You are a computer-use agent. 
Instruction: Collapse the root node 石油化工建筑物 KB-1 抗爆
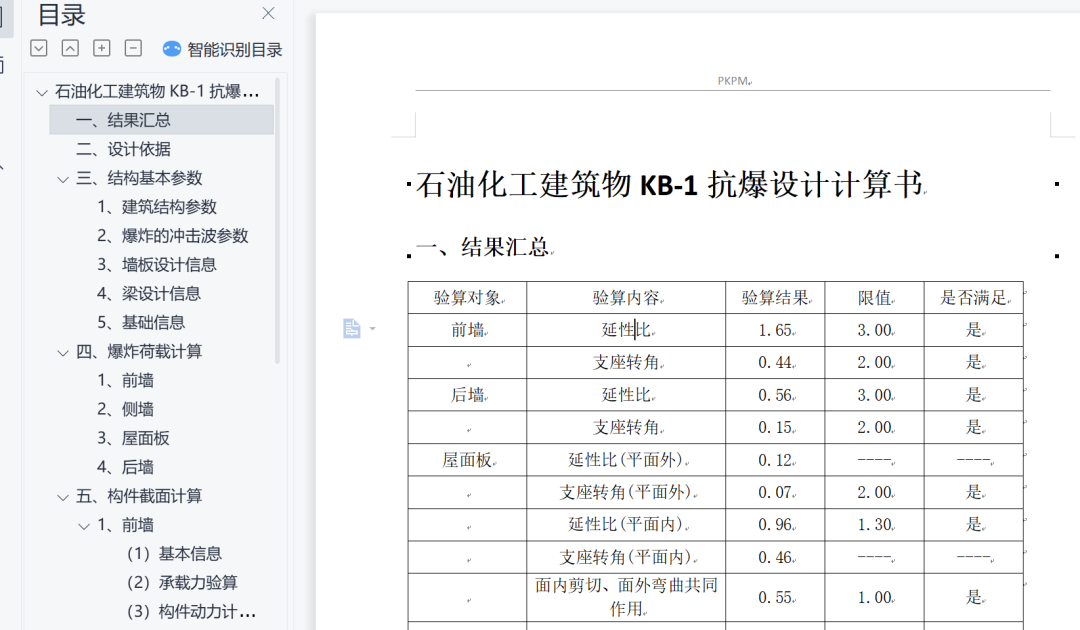click(x=41, y=90)
